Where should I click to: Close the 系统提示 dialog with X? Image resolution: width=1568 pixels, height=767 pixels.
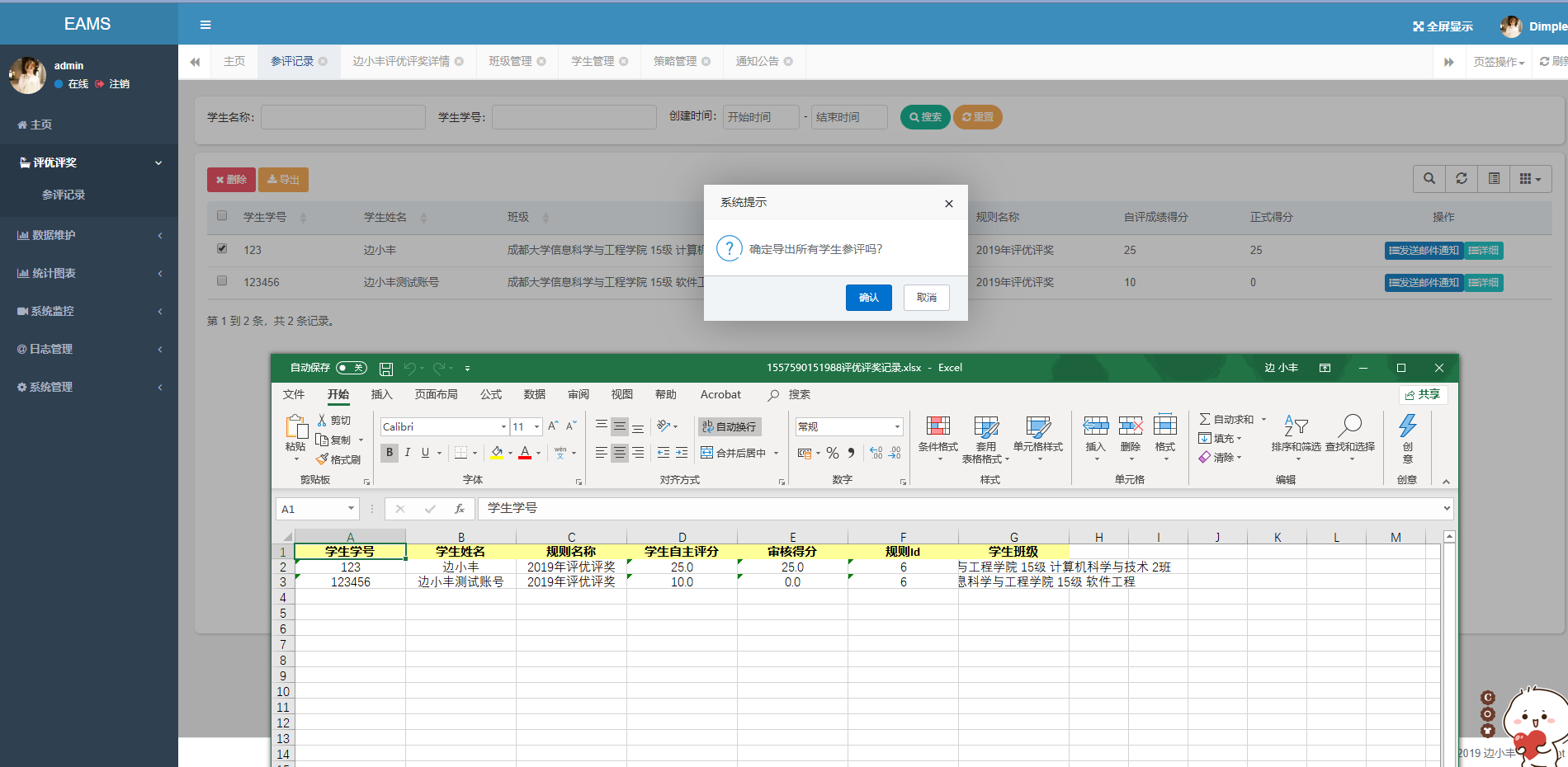click(x=949, y=203)
